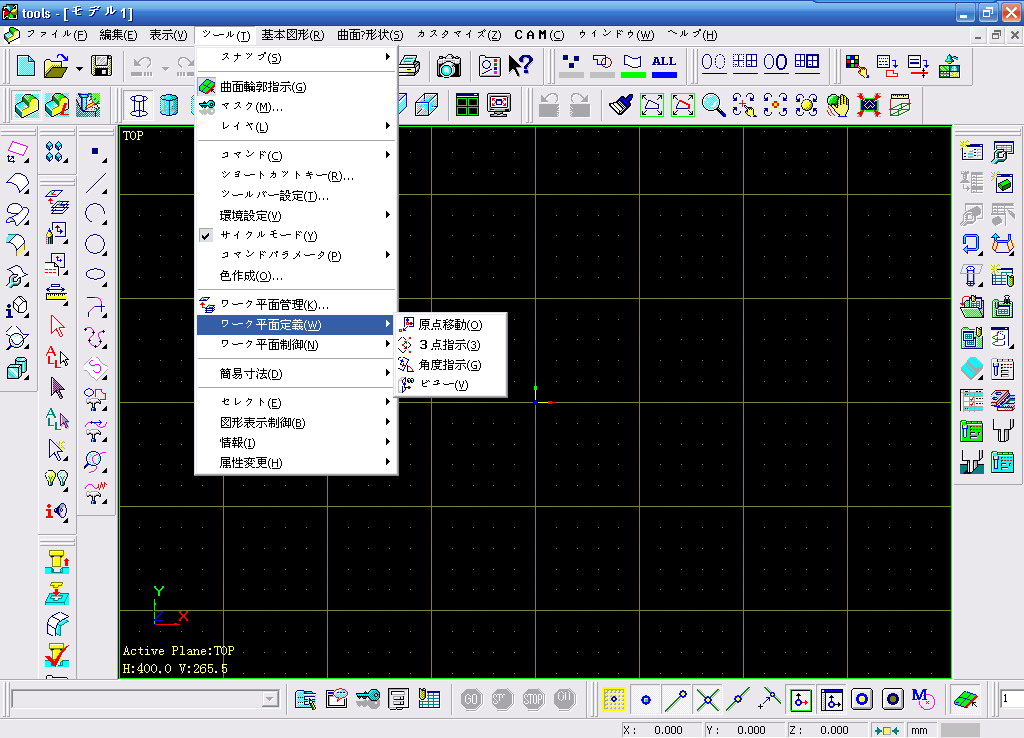Viewport: 1024px width, 738px height.
Task: Open ツールバー設定(T)... dialog
Action: coord(296,196)
